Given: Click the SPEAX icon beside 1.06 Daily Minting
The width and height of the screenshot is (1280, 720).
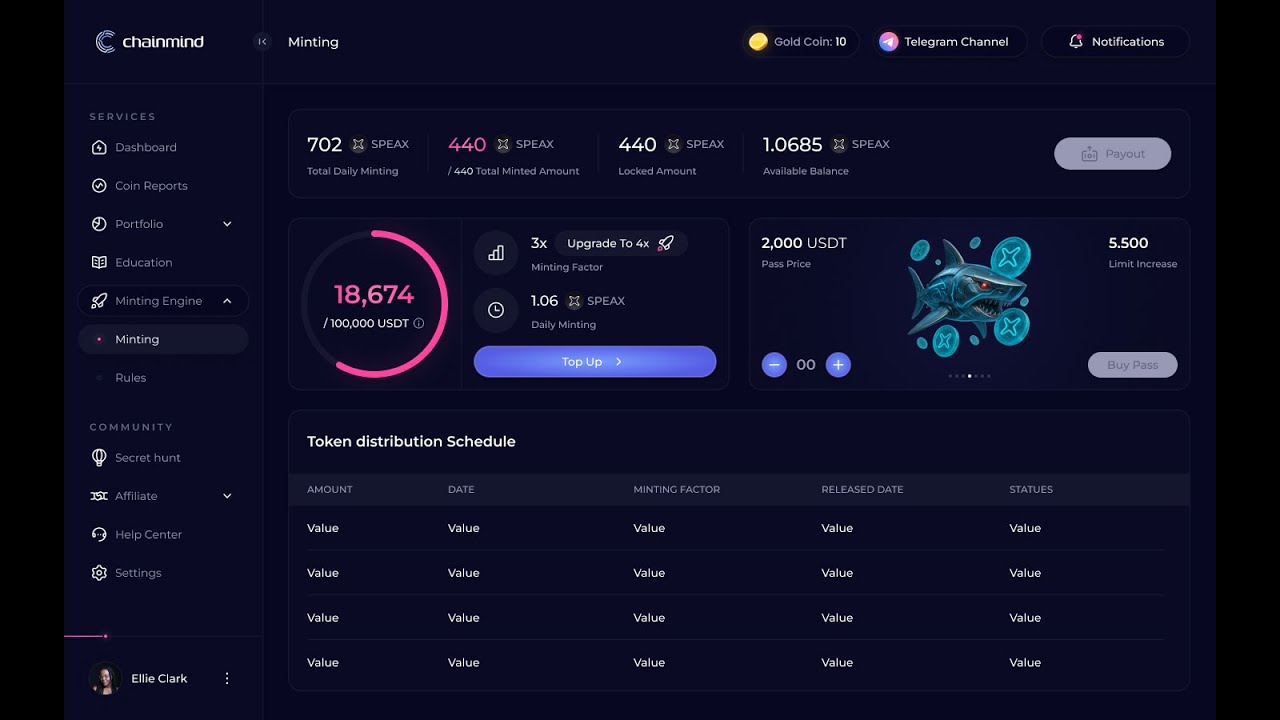Looking at the screenshot, I should (574, 301).
